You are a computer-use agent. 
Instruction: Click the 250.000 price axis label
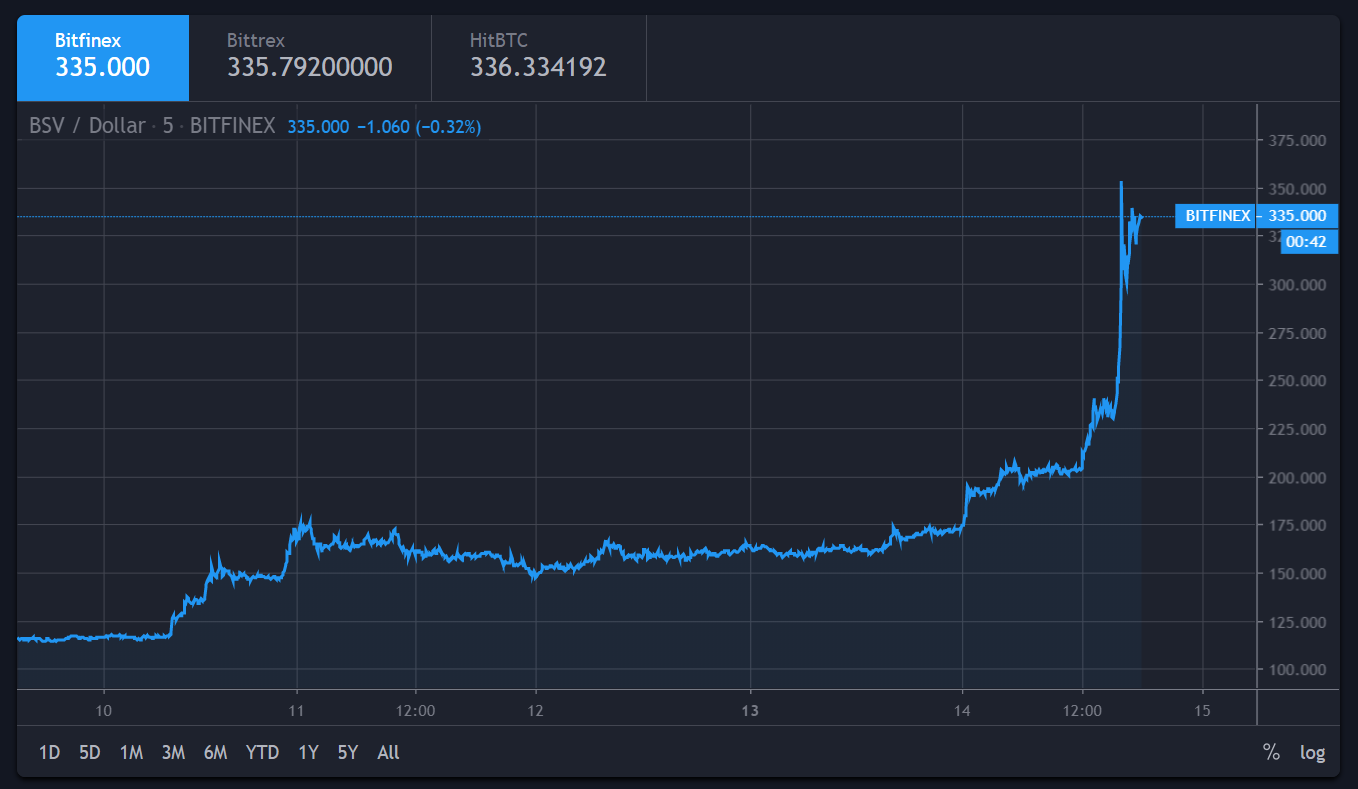pyautogui.click(x=1297, y=381)
